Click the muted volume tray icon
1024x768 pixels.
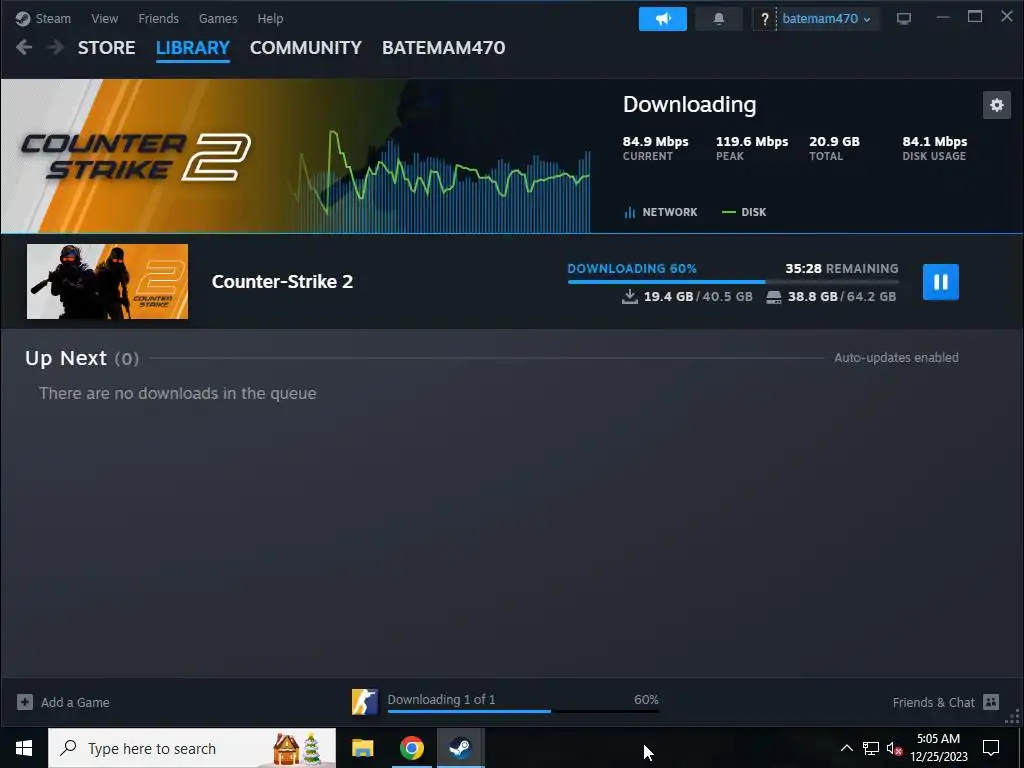[x=894, y=749]
